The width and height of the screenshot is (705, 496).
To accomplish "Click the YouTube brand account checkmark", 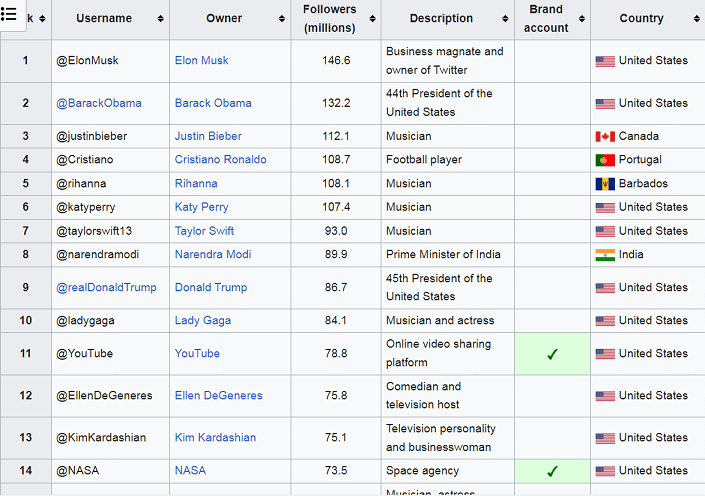I will coord(553,354).
